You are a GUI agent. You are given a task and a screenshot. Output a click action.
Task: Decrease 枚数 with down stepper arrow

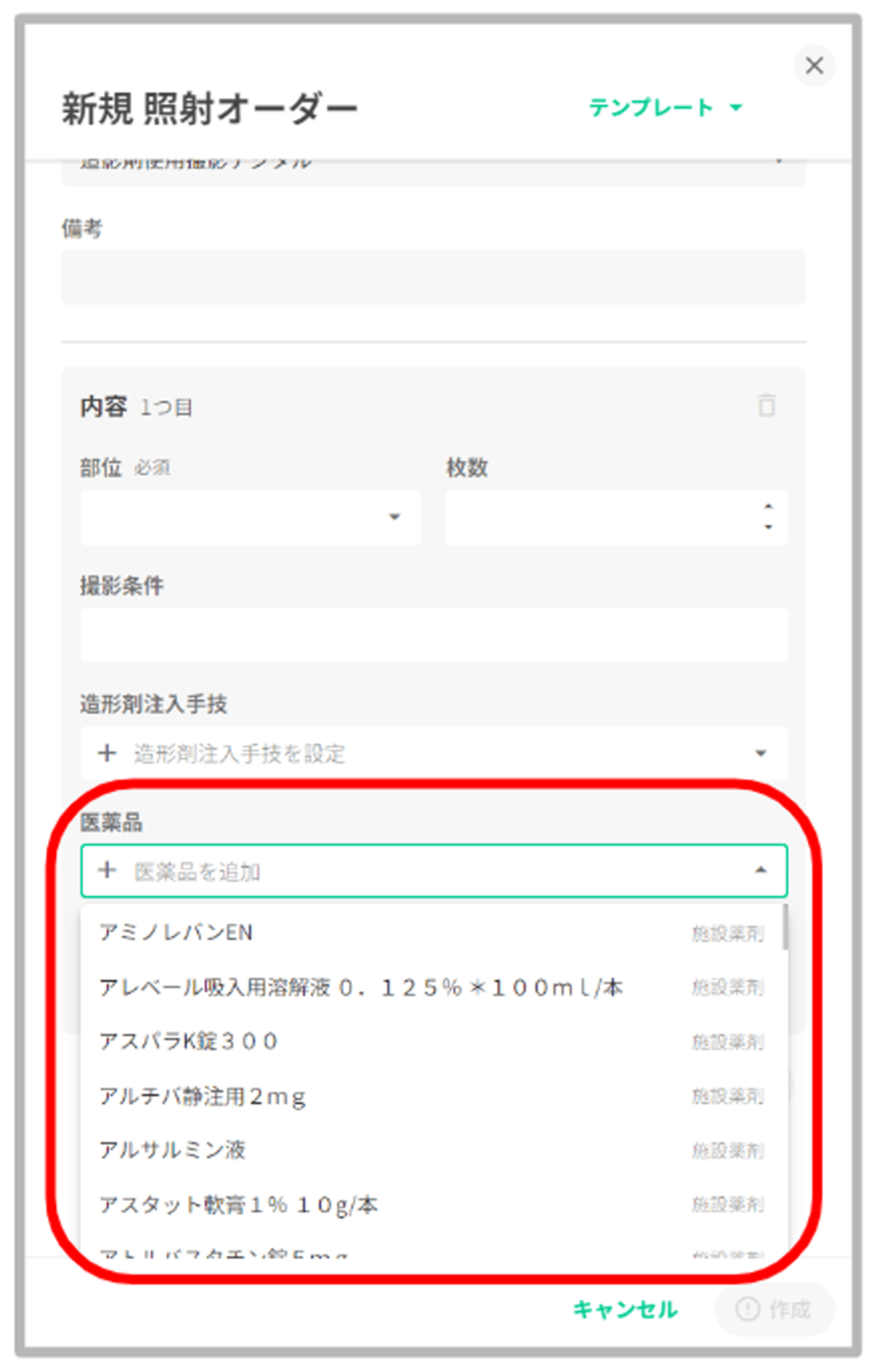tap(768, 527)
